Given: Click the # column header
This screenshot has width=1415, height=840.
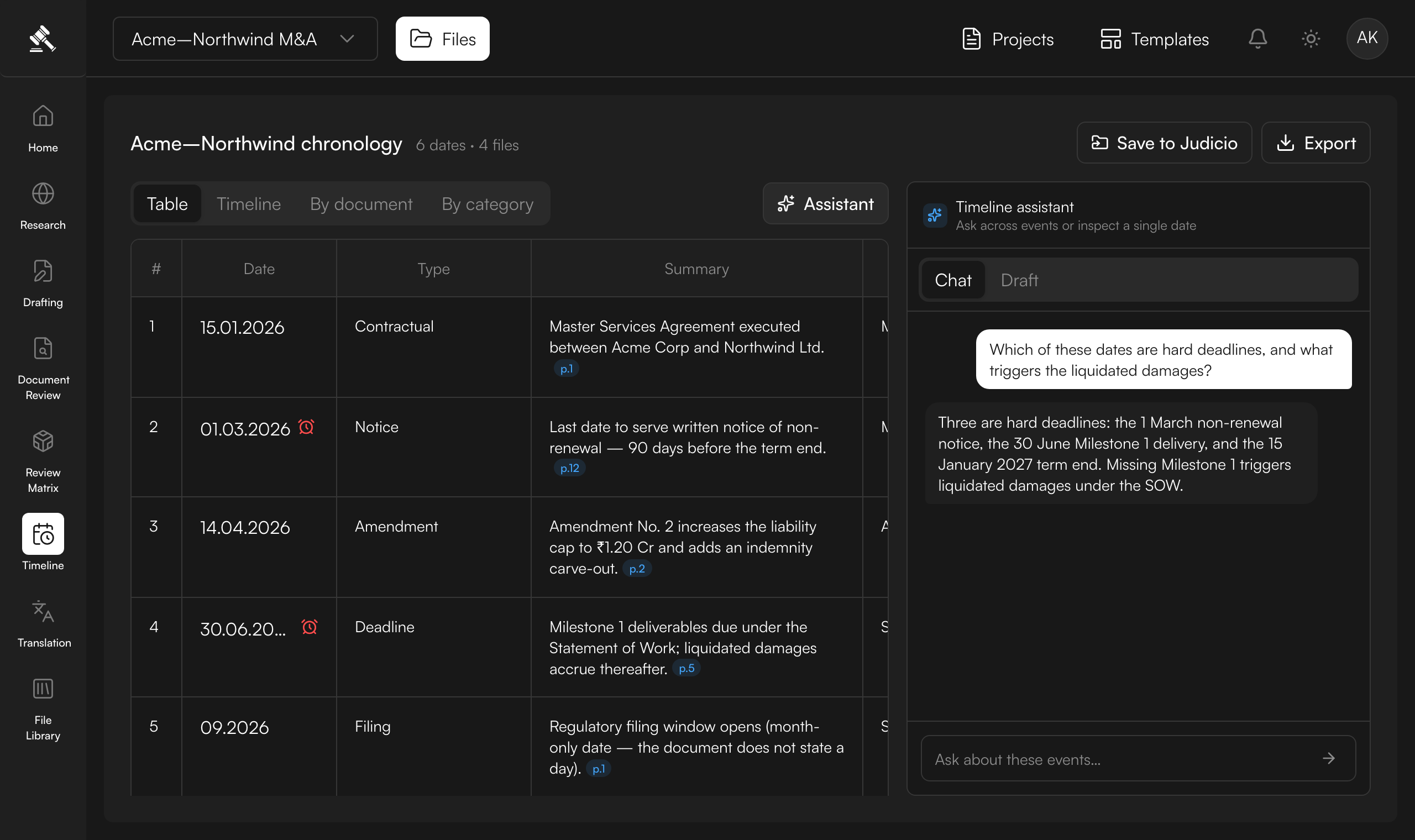Looking at the screenshot, I should [x=156, y=268].
